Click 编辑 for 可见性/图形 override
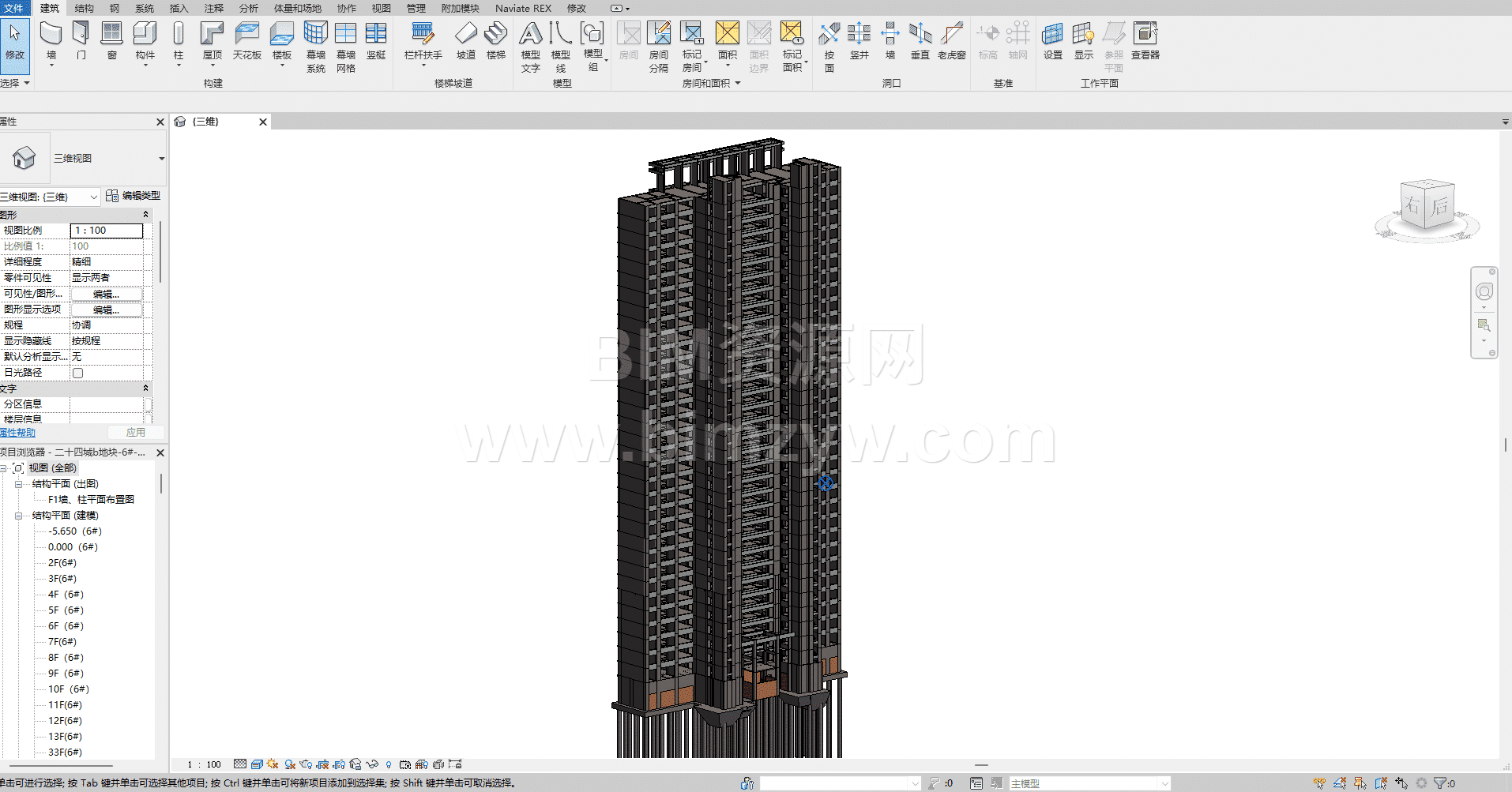The height and width of the screenshot is (792, 1512). (x=107, y=294)
